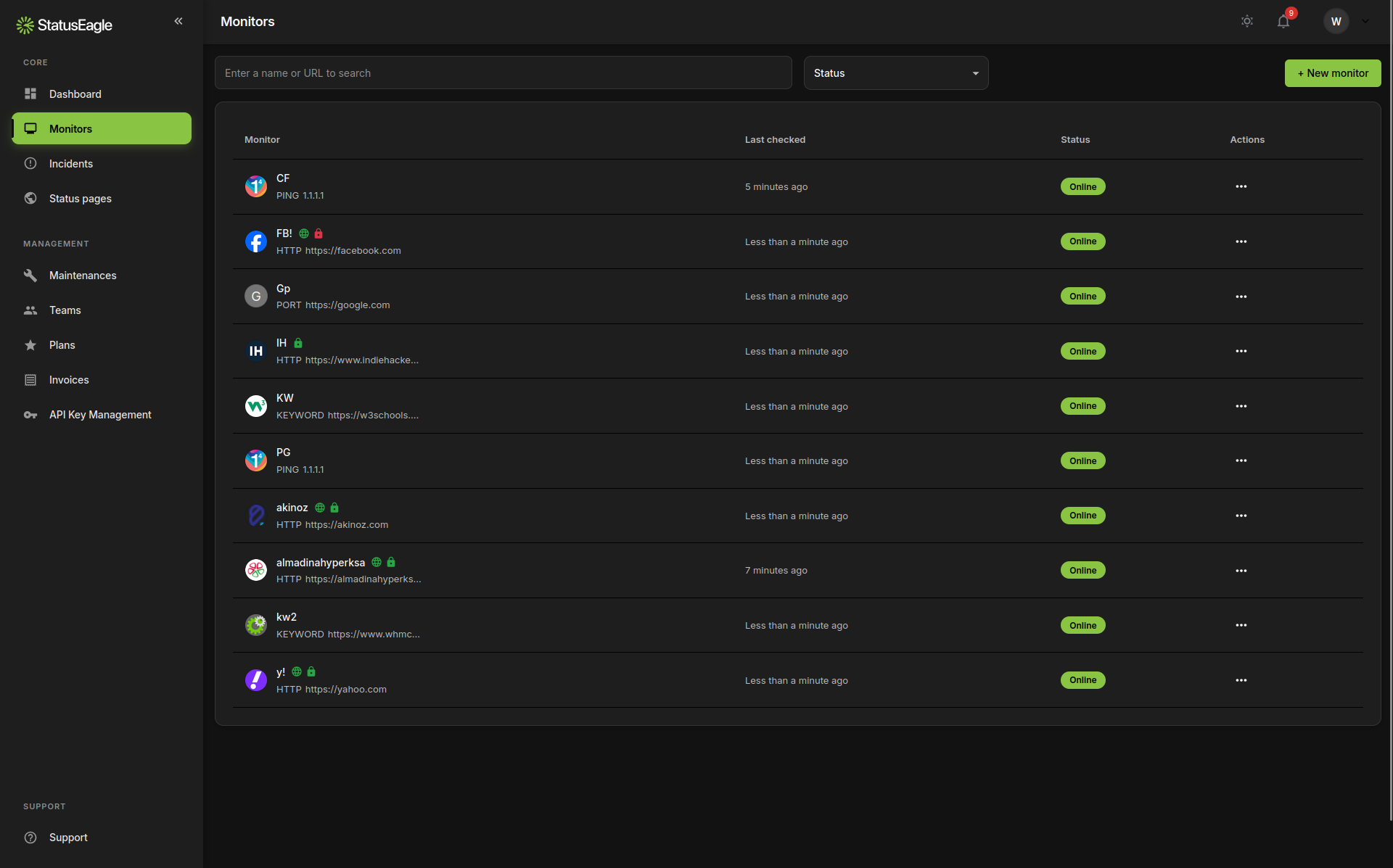Select the Dashboard menu item
Image resolution: width=1393 pixels, height=868 pixels.
tap(75, 94)
